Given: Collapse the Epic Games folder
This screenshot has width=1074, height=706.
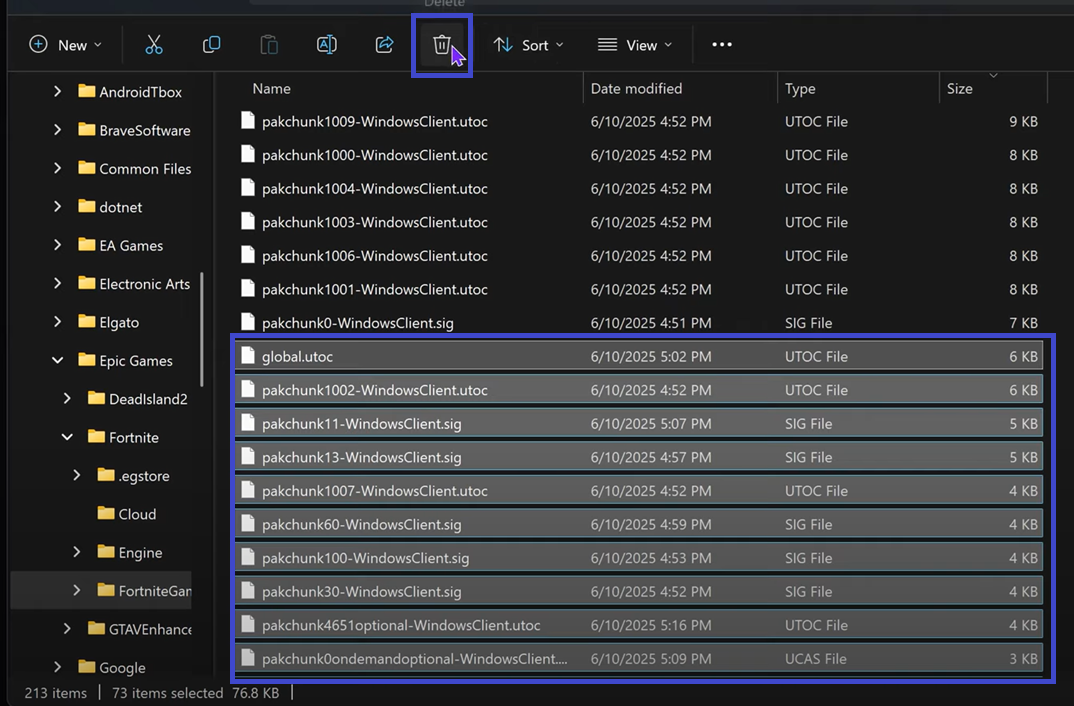Looking at the screenshot, I should pyautogui.click(x=56, y=360).
